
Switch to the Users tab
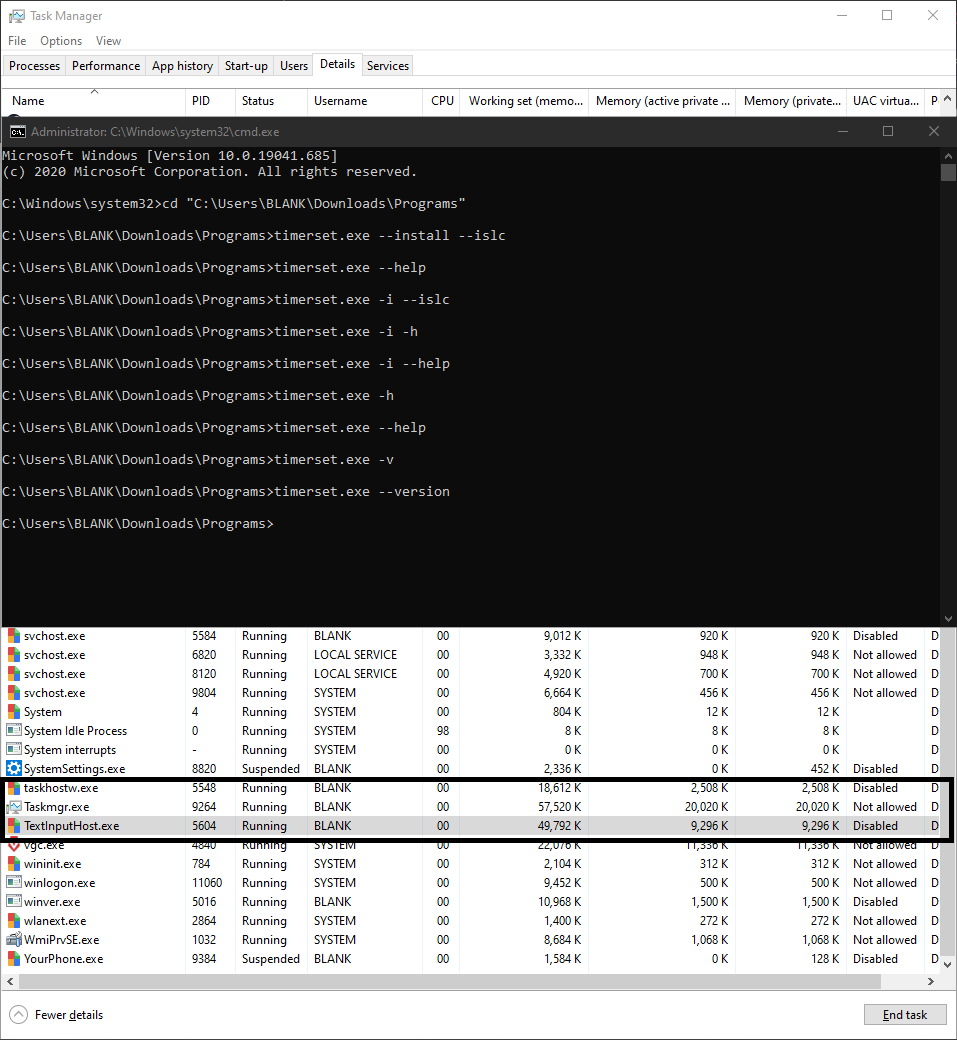[294, 66]
